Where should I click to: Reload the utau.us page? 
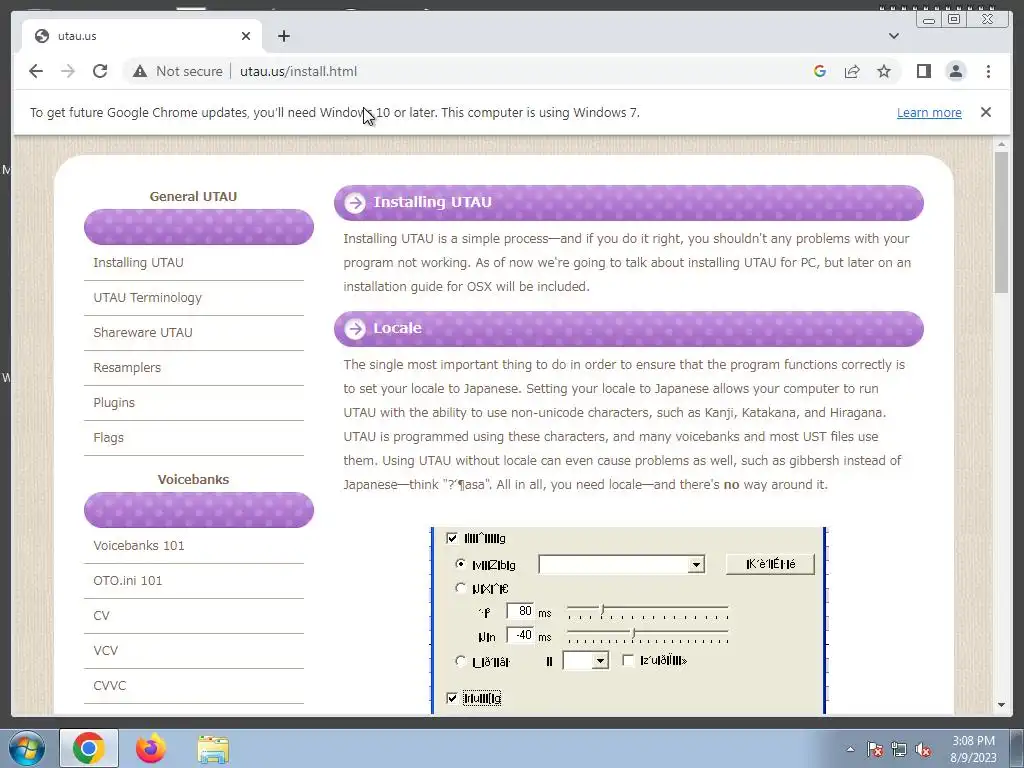tap(100, 71)
